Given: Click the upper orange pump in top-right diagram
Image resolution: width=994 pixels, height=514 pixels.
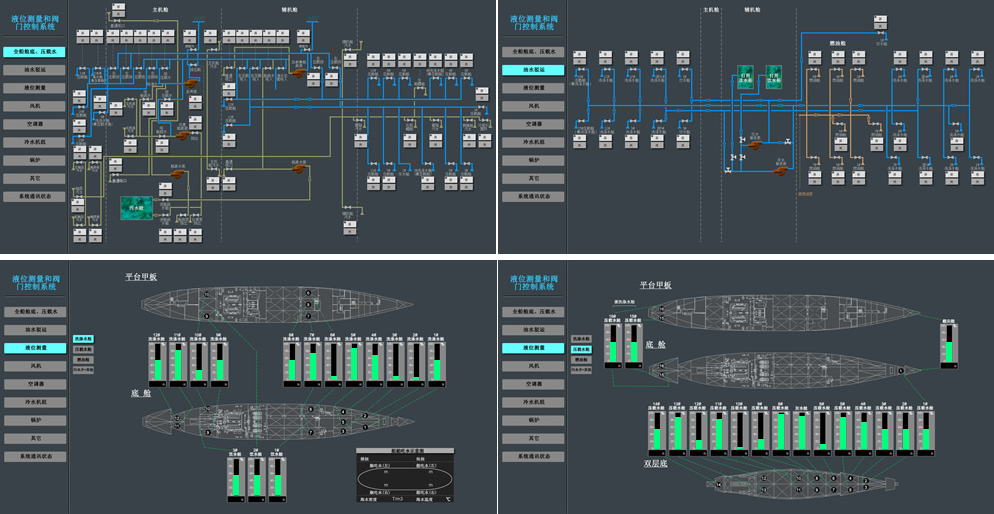Looking at the screenshot, I should click(x=757, y=144).
